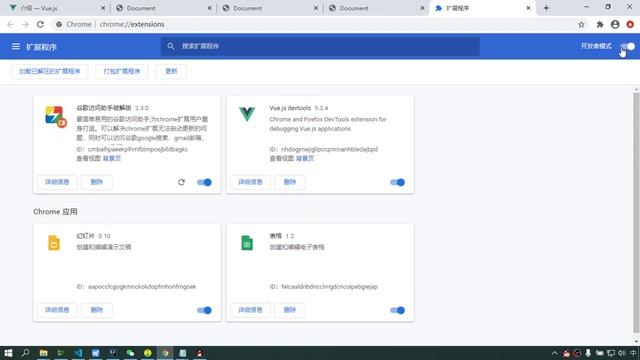Open a new browser tab

pos(546,8)
